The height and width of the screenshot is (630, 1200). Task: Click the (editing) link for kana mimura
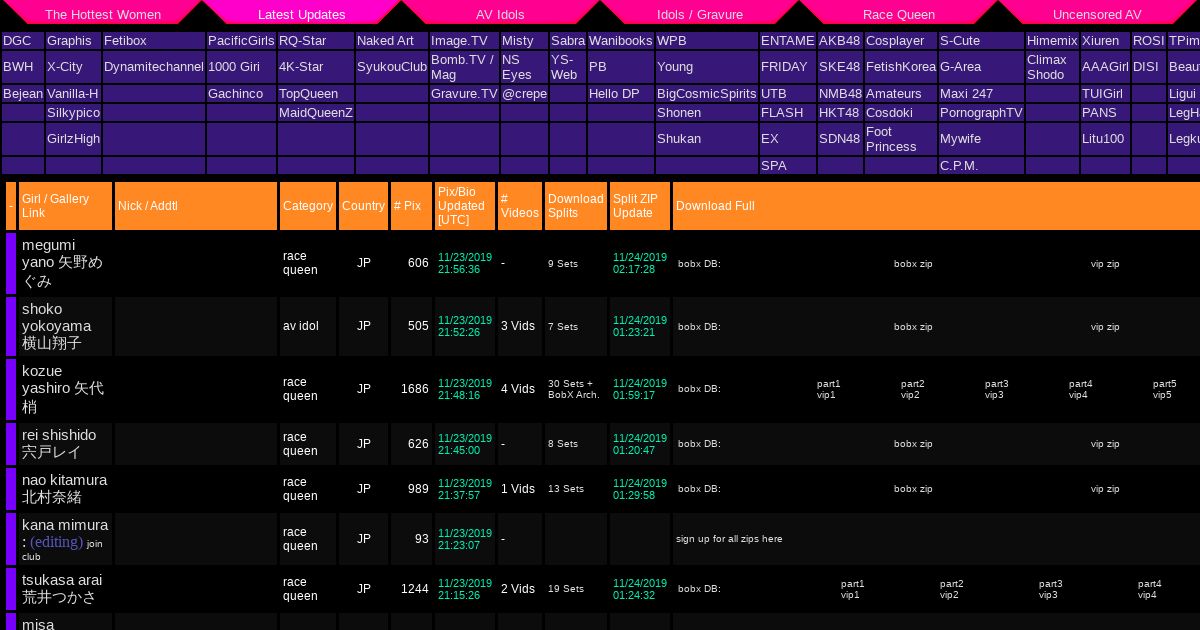tap(56, 542)
